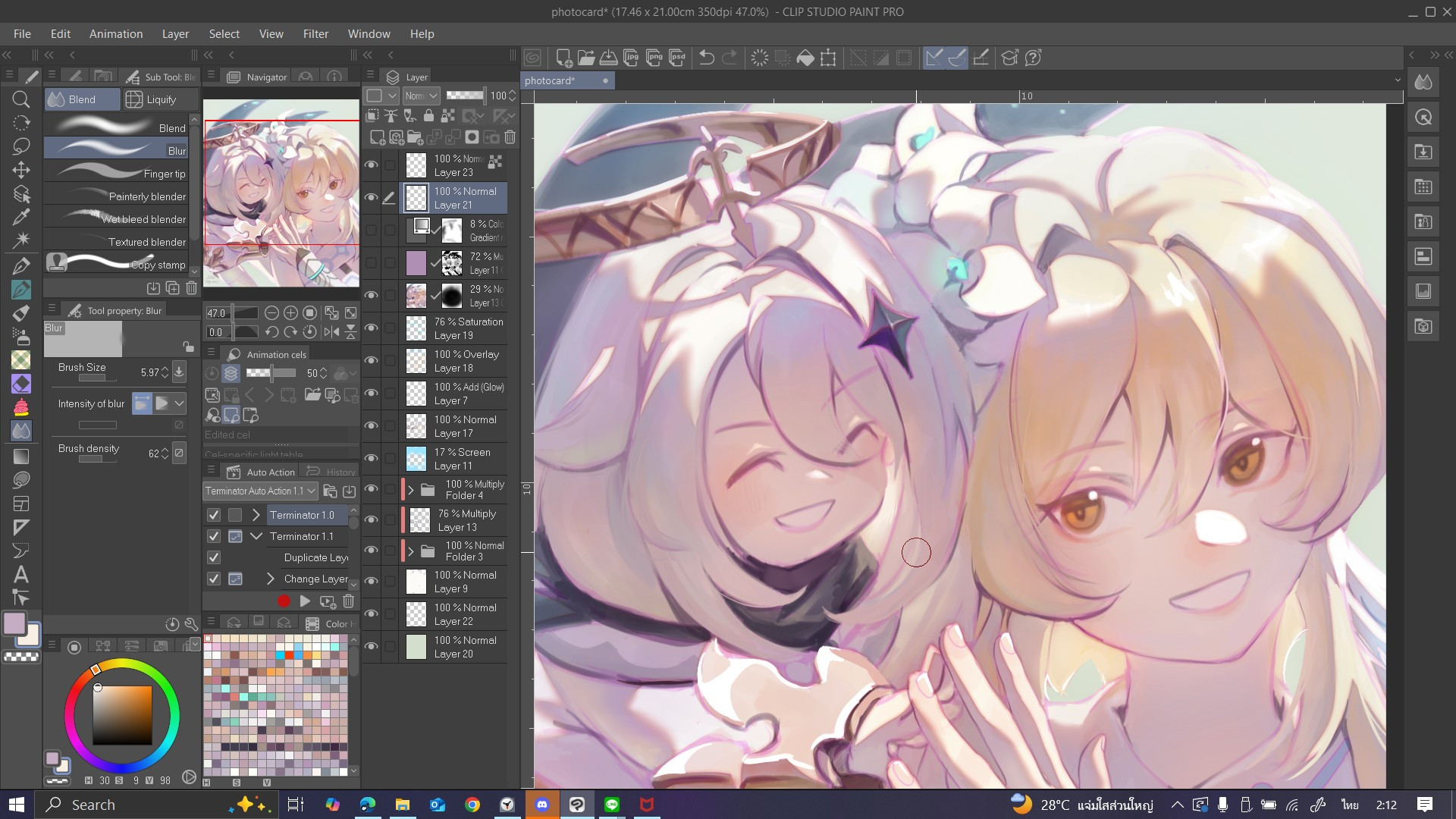
Task: Expand Folder 3 in layer list
Action: tap(411, 551)
